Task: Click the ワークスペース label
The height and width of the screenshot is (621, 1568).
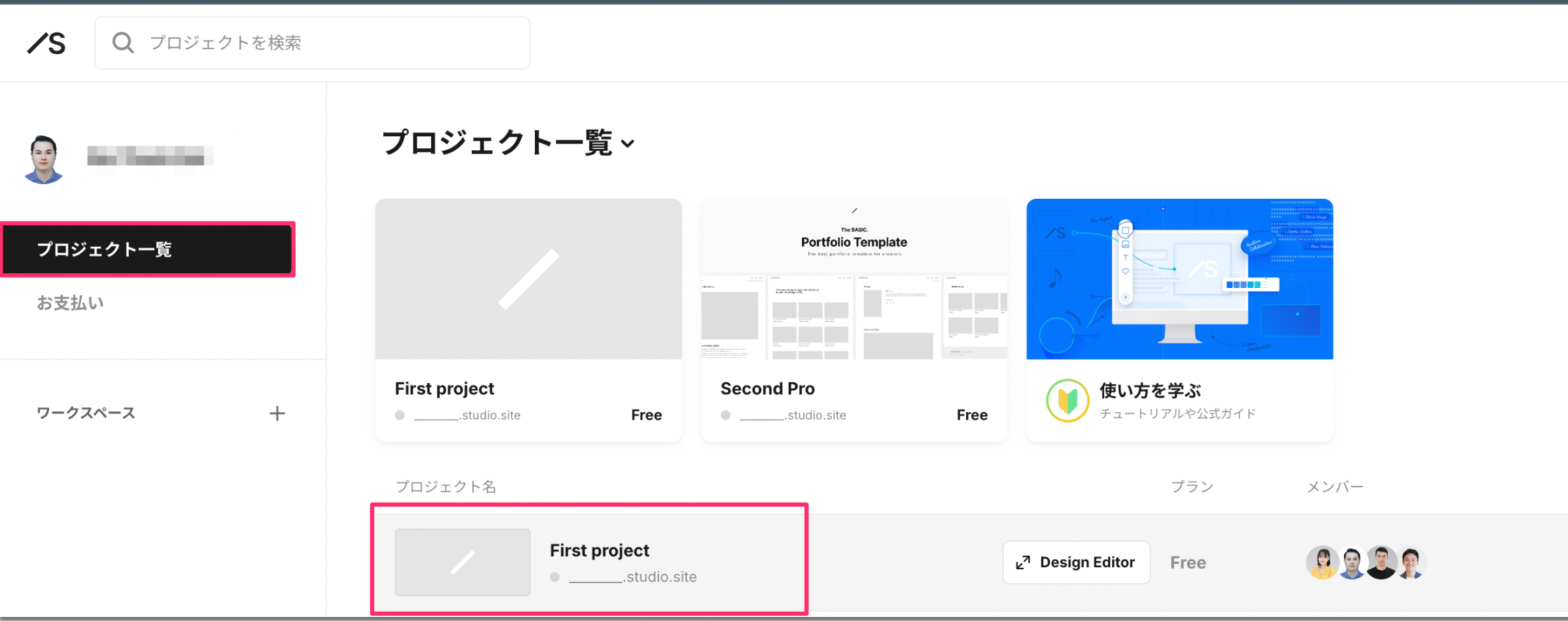Action: coord(86,413)
